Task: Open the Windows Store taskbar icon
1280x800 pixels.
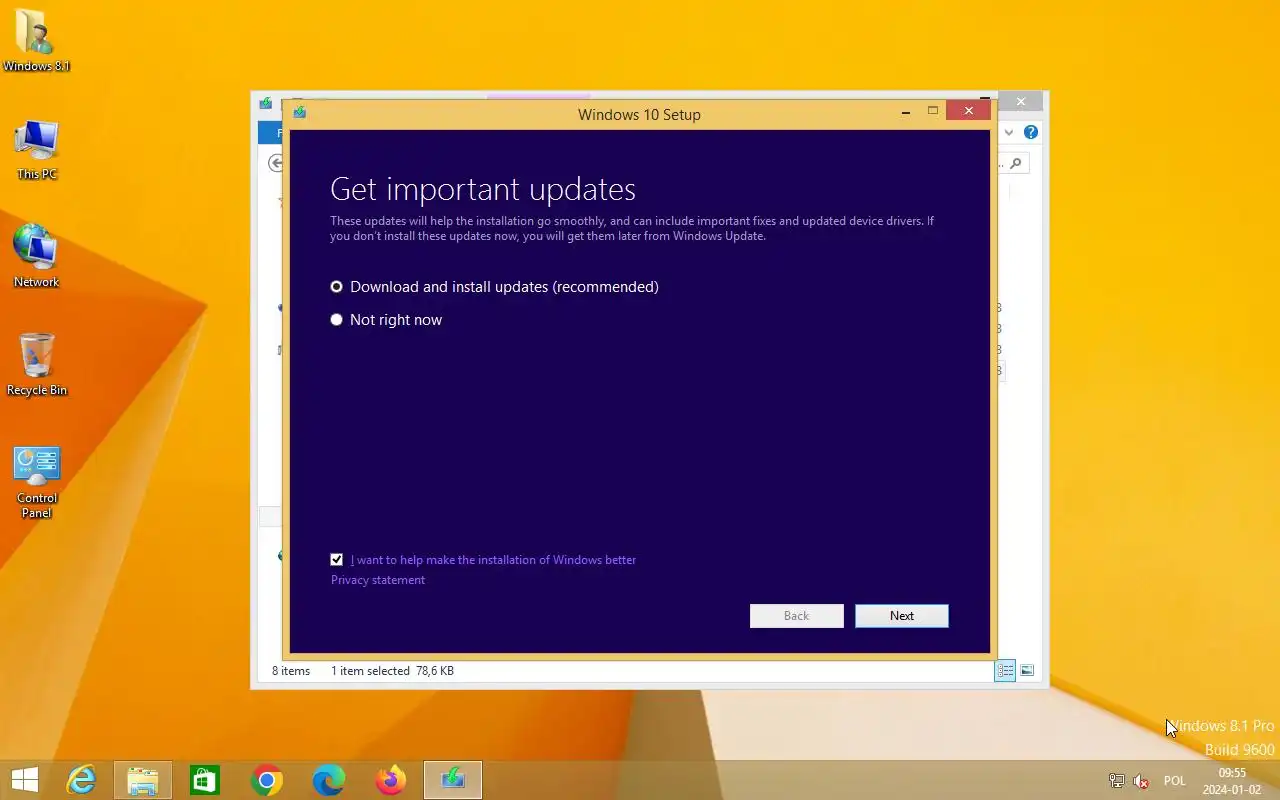Action: [x=205, y=780]
